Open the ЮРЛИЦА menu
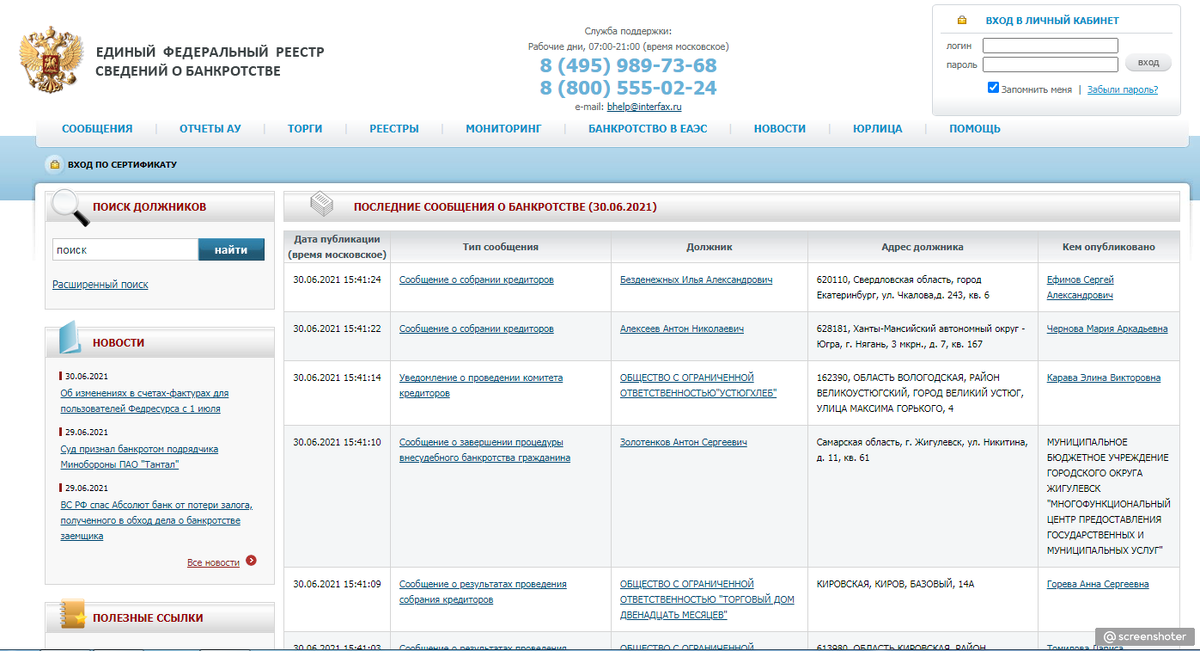 pos(877,129)
